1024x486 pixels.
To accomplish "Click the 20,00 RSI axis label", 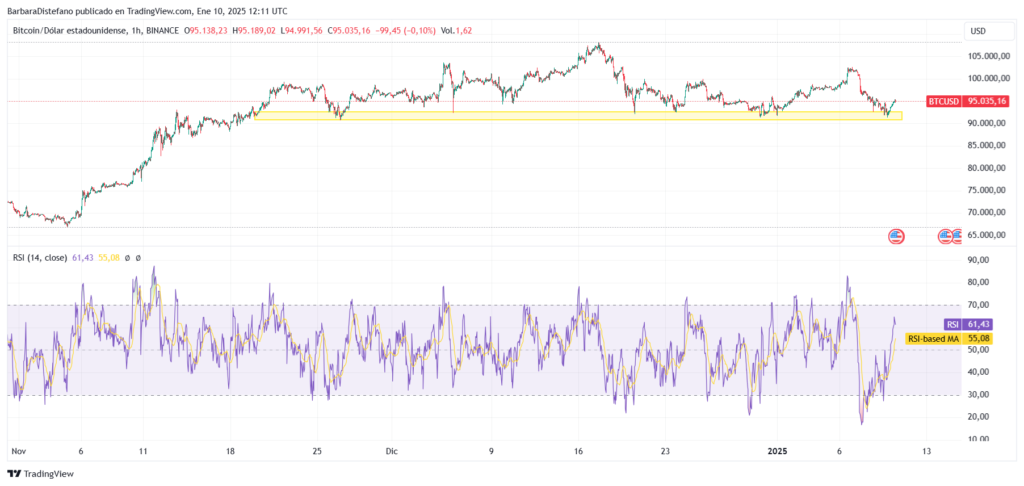I will (978, 417).
